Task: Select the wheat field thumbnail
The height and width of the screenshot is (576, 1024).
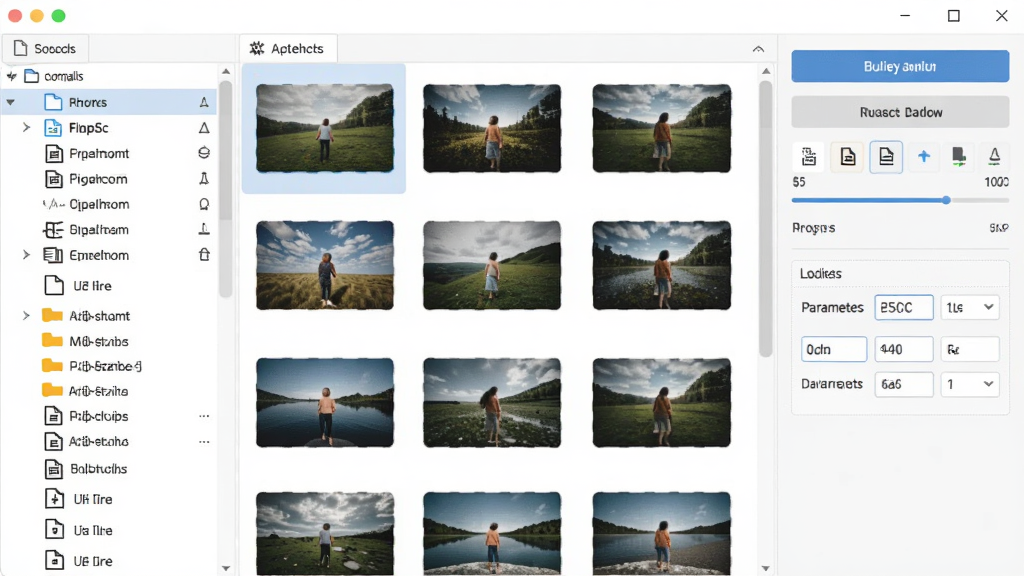Action: tap(325, 265)
